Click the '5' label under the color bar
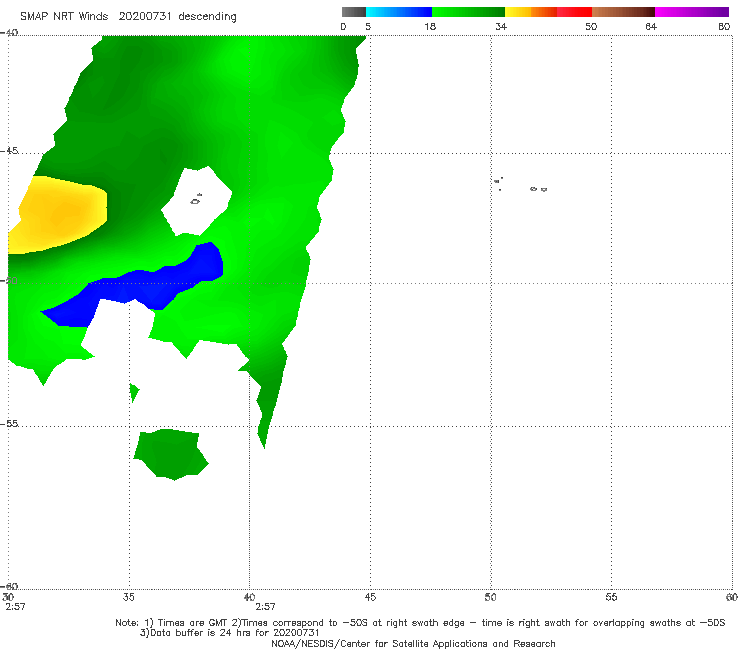 (368, 26)
